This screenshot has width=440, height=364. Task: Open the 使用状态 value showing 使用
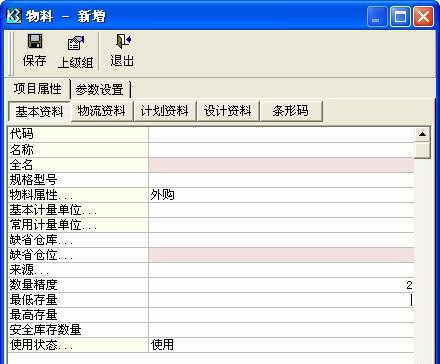tap(281, 345)
